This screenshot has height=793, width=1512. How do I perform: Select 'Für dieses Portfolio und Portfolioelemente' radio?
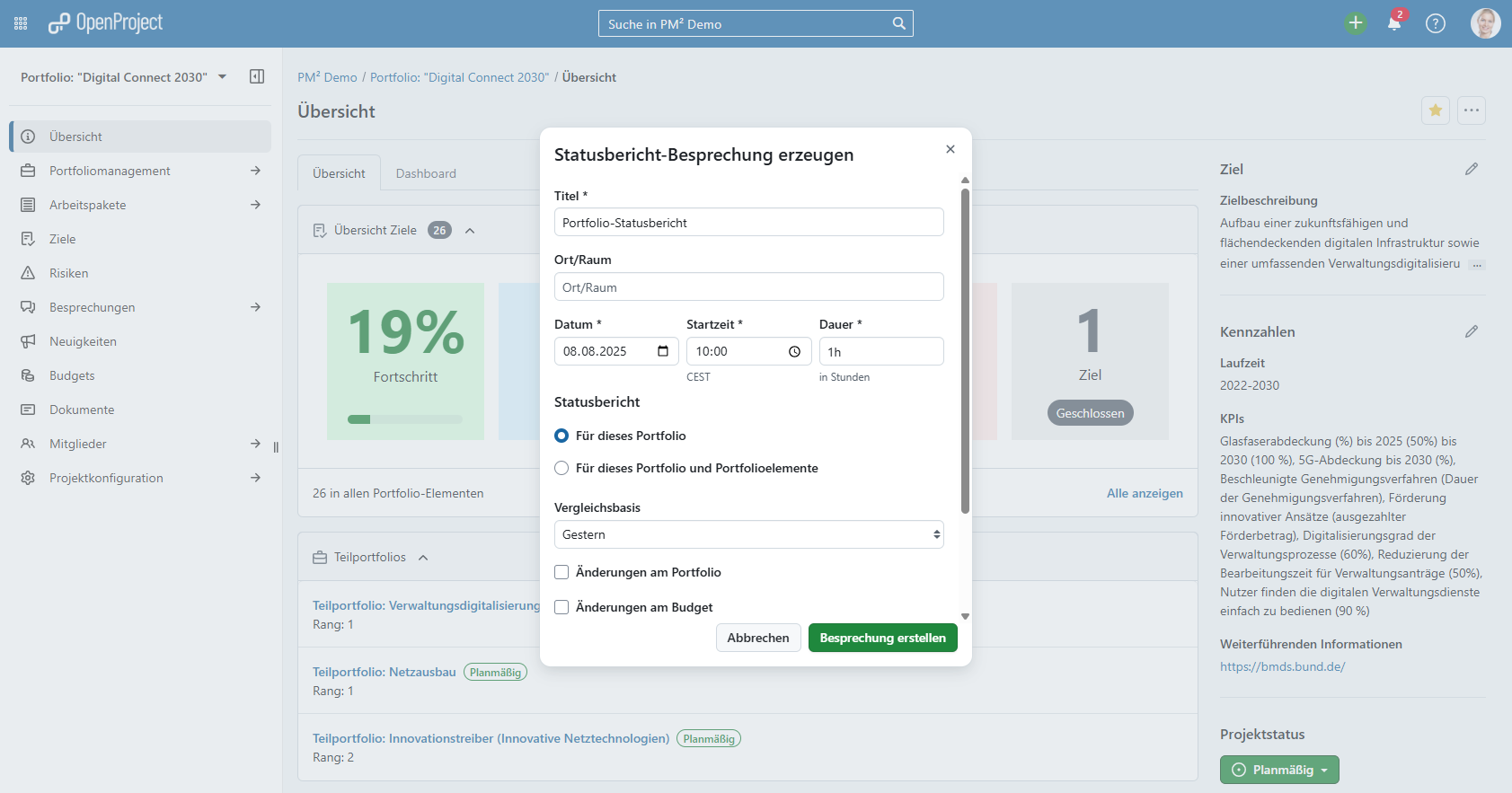[561, 468]
